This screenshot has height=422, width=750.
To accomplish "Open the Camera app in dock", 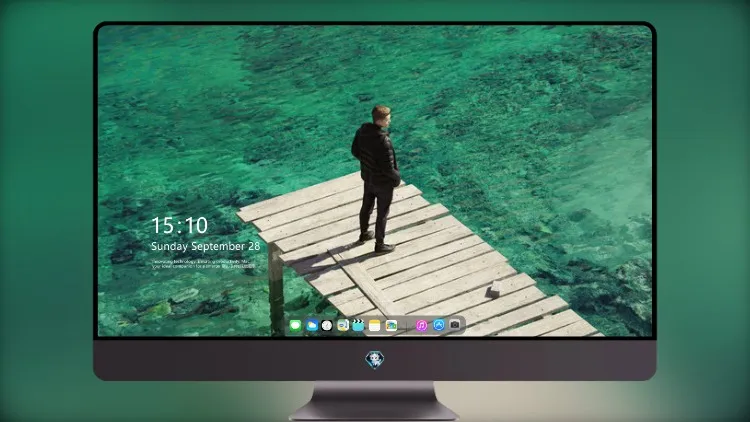I will tap(455, 326).
